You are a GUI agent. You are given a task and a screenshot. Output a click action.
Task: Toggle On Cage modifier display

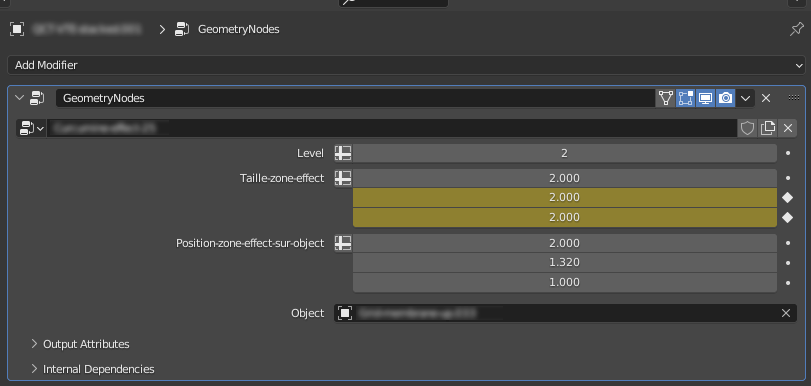[x=666, y=98]
